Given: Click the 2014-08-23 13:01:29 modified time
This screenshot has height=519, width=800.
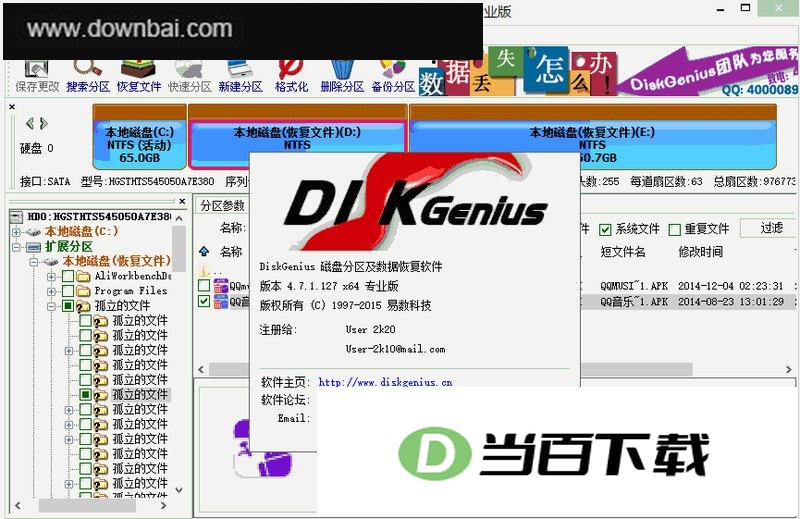Looking at the screenshot, I should [x=731, y=302].
